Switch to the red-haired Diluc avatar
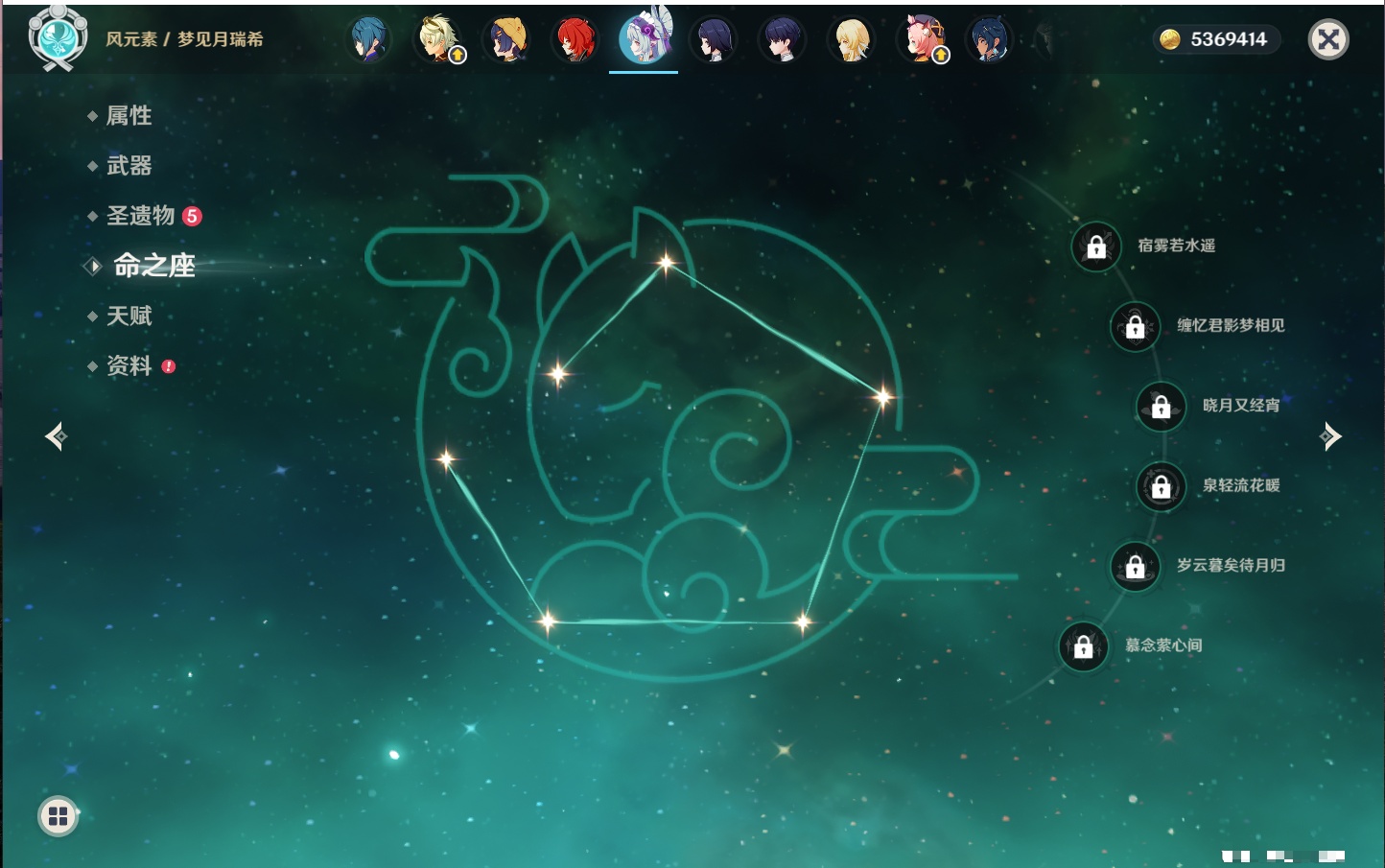This screenshot has height=868, width=1385. pyautogui.click(x=575, y=40)
